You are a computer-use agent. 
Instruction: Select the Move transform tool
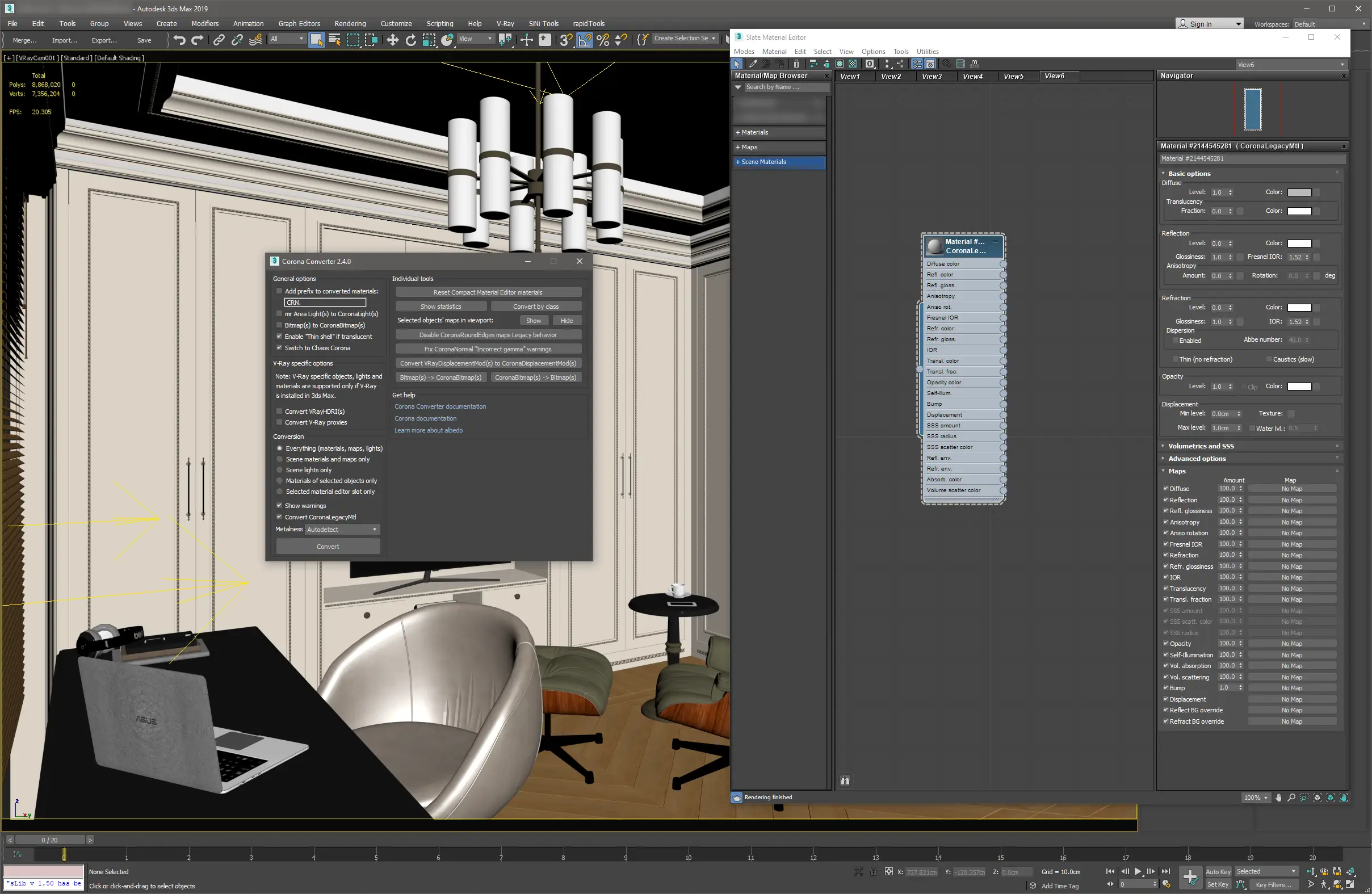[393, 40]
